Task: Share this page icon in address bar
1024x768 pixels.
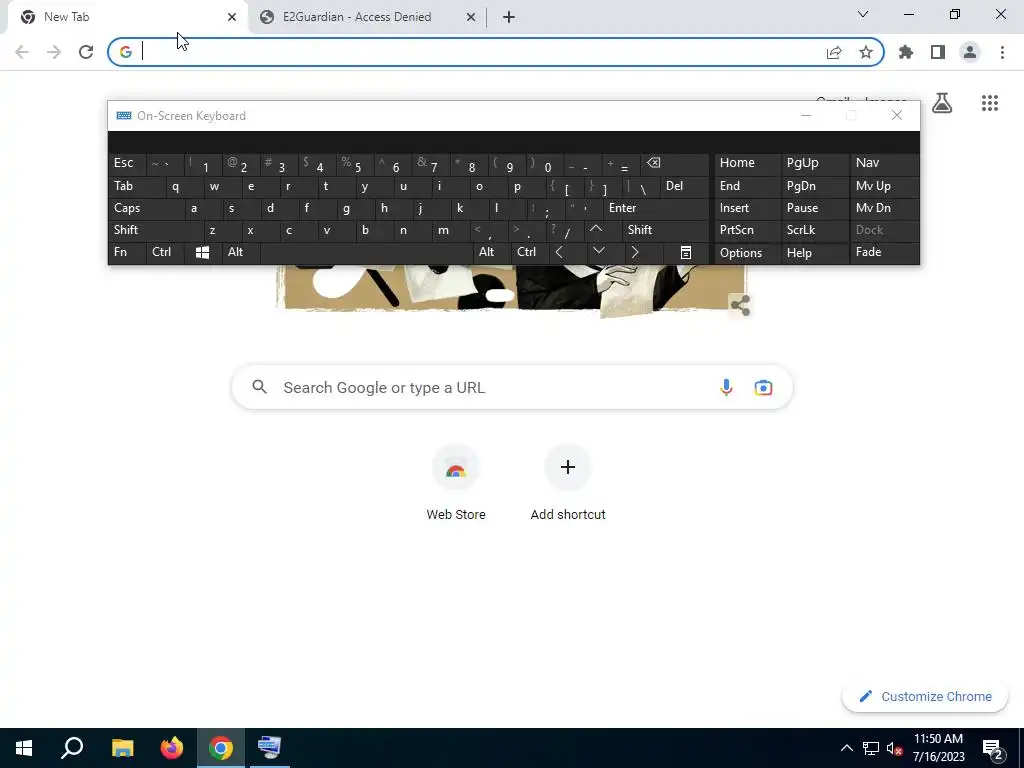Action: tap(834, 52)
